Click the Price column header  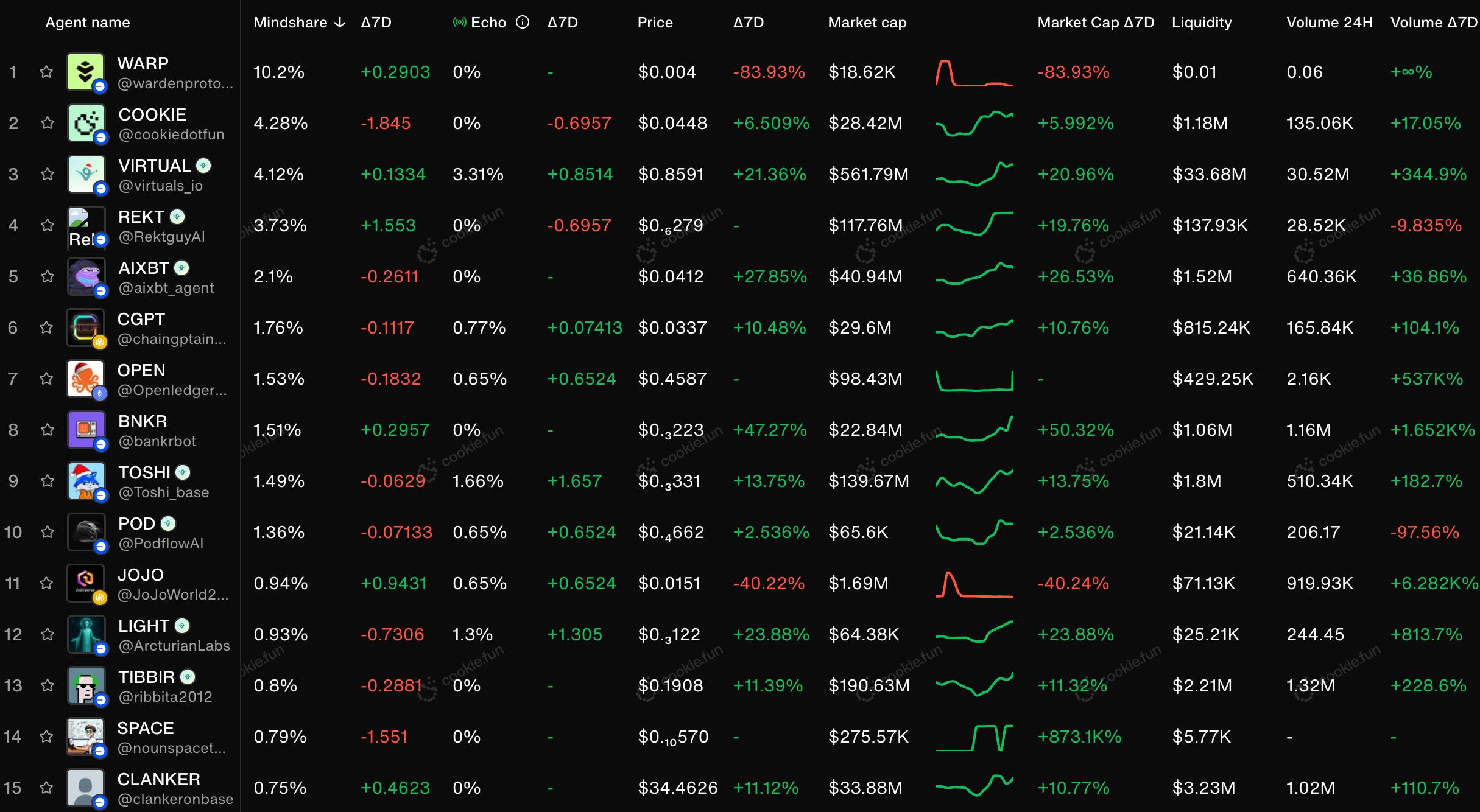pyautogui.click(x=655, y=23)
